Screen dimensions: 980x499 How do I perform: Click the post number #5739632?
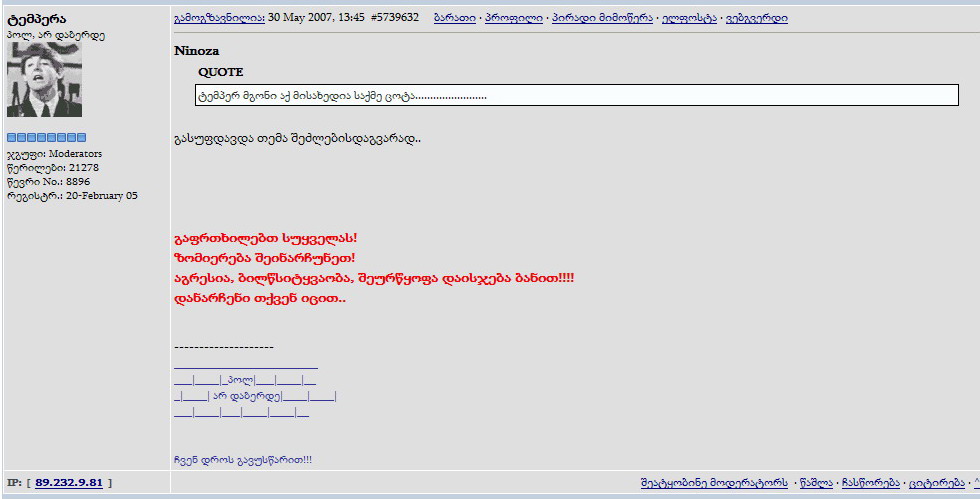pos(394,18)
